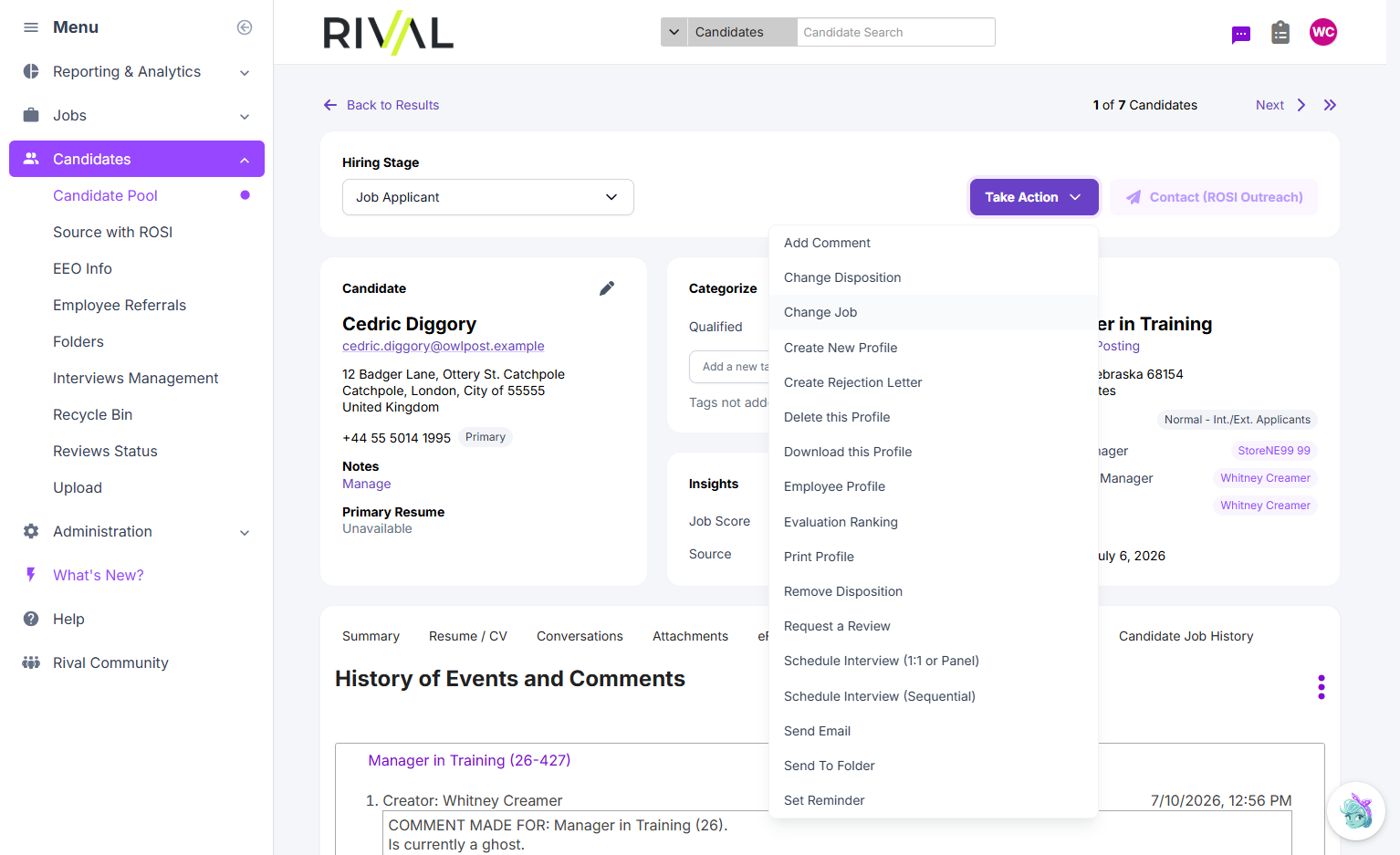
Task: Open the ROSI assistant chat bubble
Action: pyautogui.click(x=1356, y=810)
